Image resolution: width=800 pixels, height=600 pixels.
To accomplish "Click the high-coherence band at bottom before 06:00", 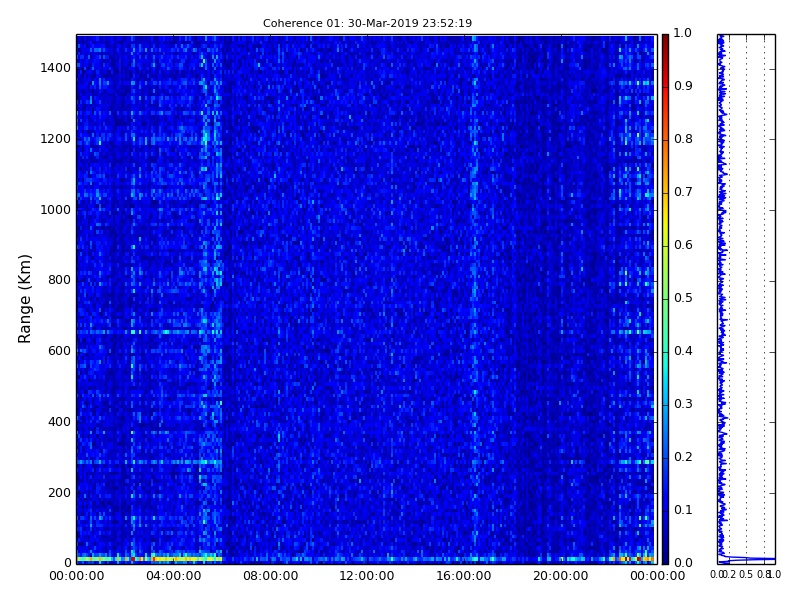I will pos(149,559).
